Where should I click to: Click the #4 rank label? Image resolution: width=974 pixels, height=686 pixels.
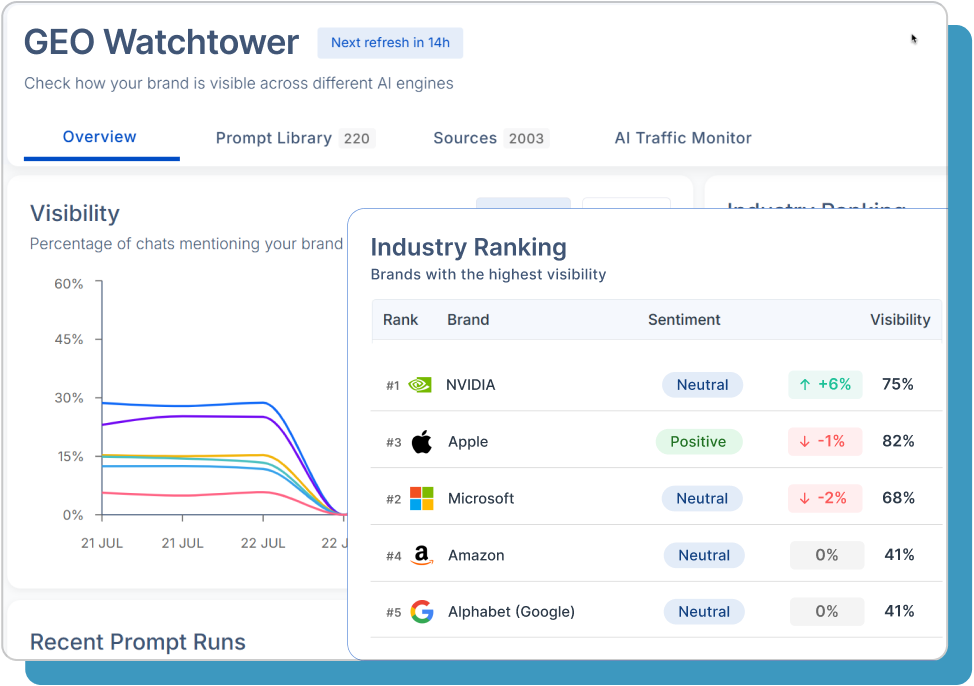[x=394, y=556]
